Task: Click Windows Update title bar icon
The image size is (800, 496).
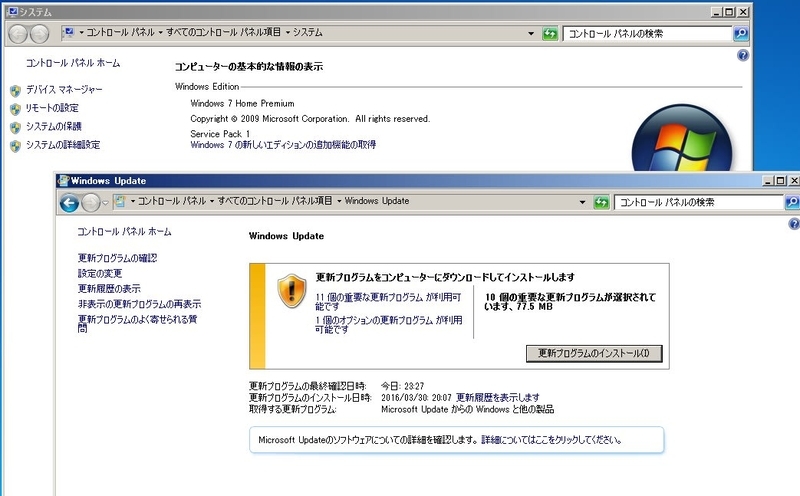Action: click(63, 181)
